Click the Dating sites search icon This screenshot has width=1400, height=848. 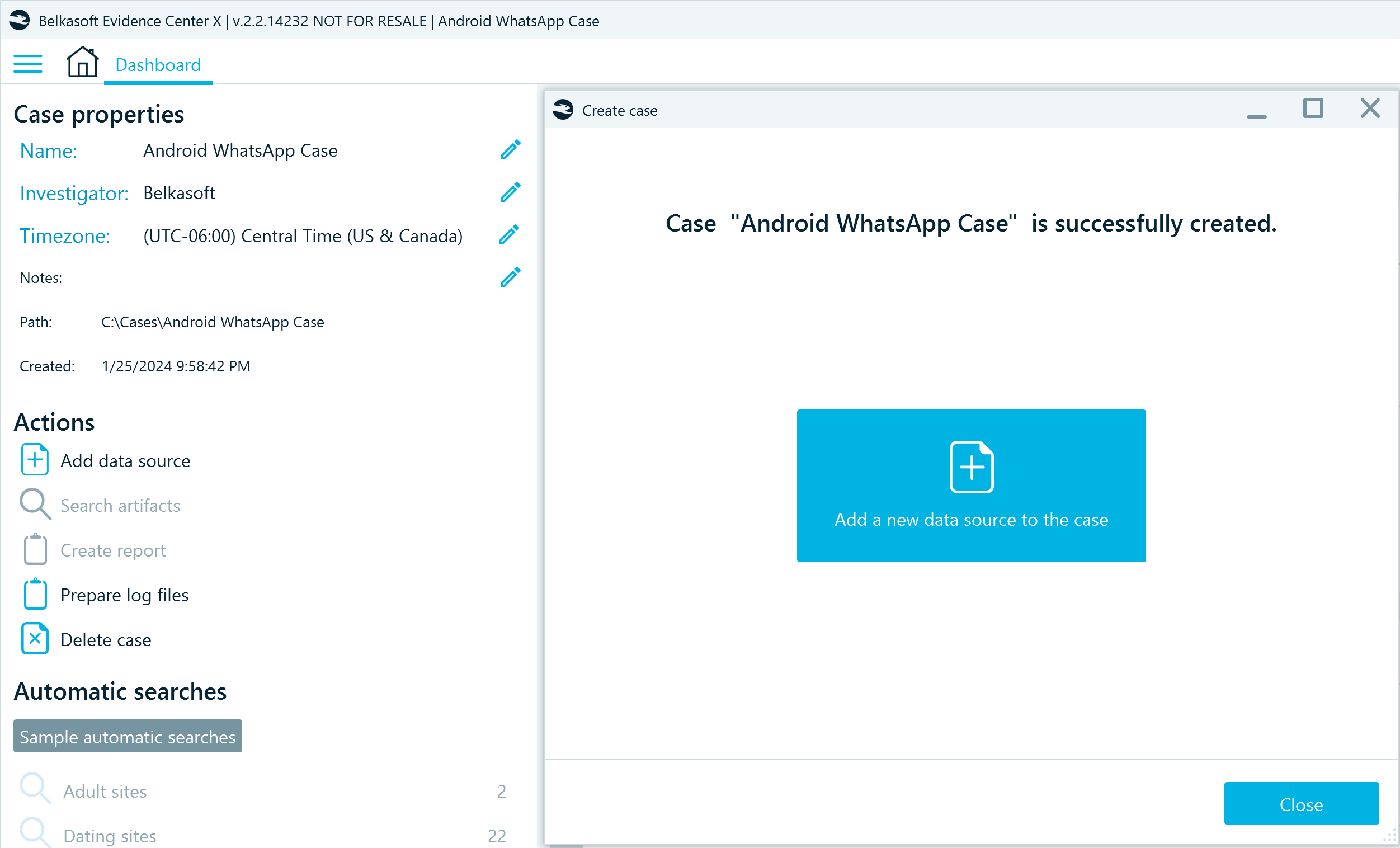click(x=35, y=833)
